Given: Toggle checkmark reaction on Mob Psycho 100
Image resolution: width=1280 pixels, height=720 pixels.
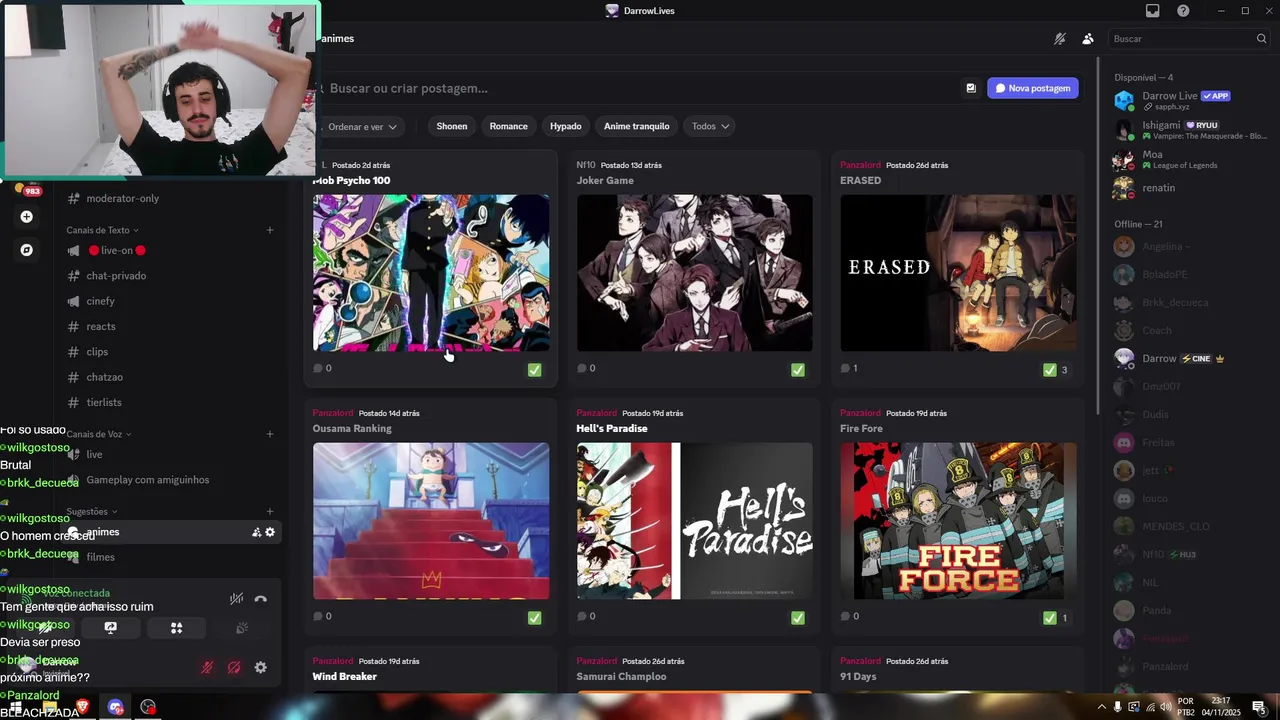Looking at the screenshot, I should (x=534, y=370).
